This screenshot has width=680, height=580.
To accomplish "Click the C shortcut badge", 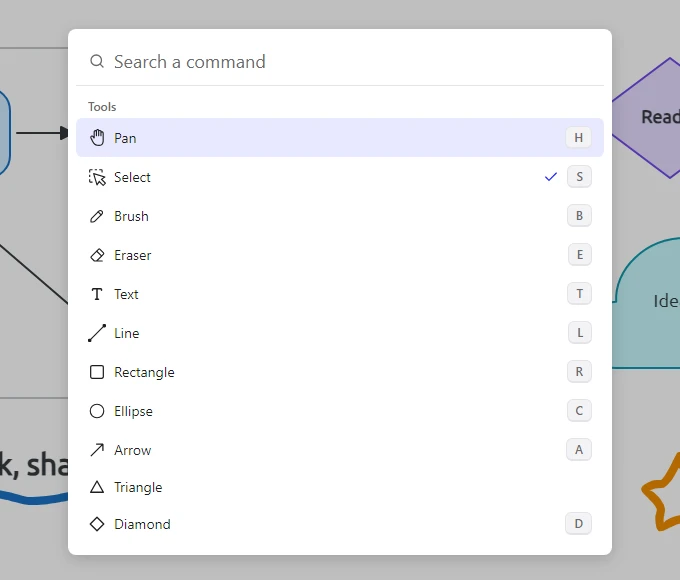I will pos(579,411).
